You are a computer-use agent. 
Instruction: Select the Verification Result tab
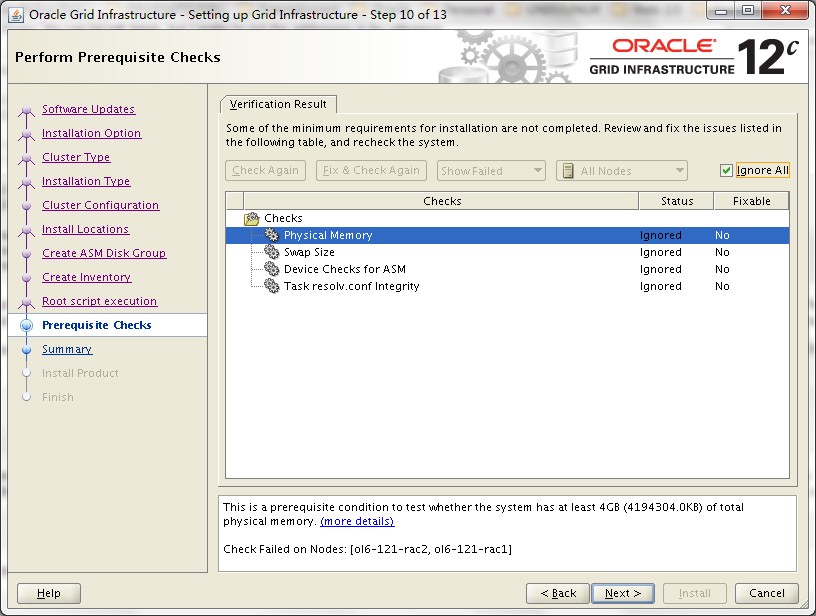(278, 104)
